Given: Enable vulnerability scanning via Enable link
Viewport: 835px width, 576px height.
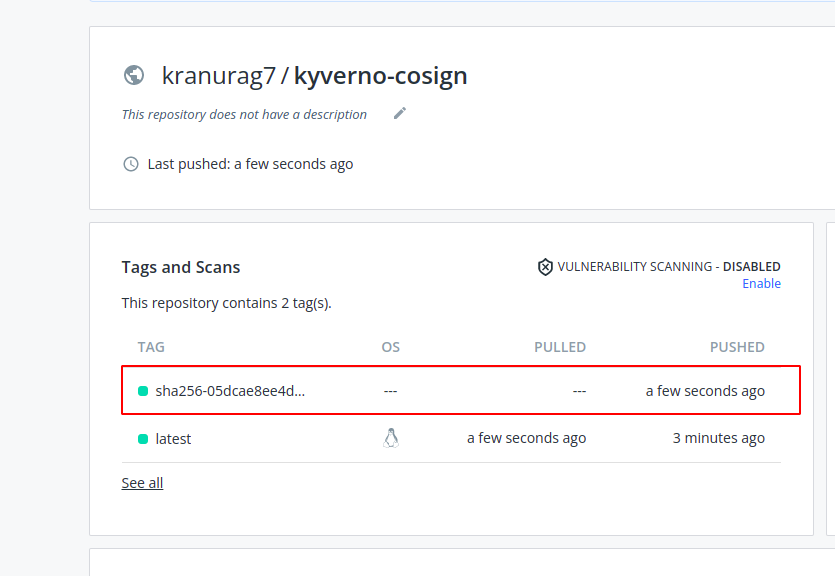Looking at the screenshot, I should 762,284.
